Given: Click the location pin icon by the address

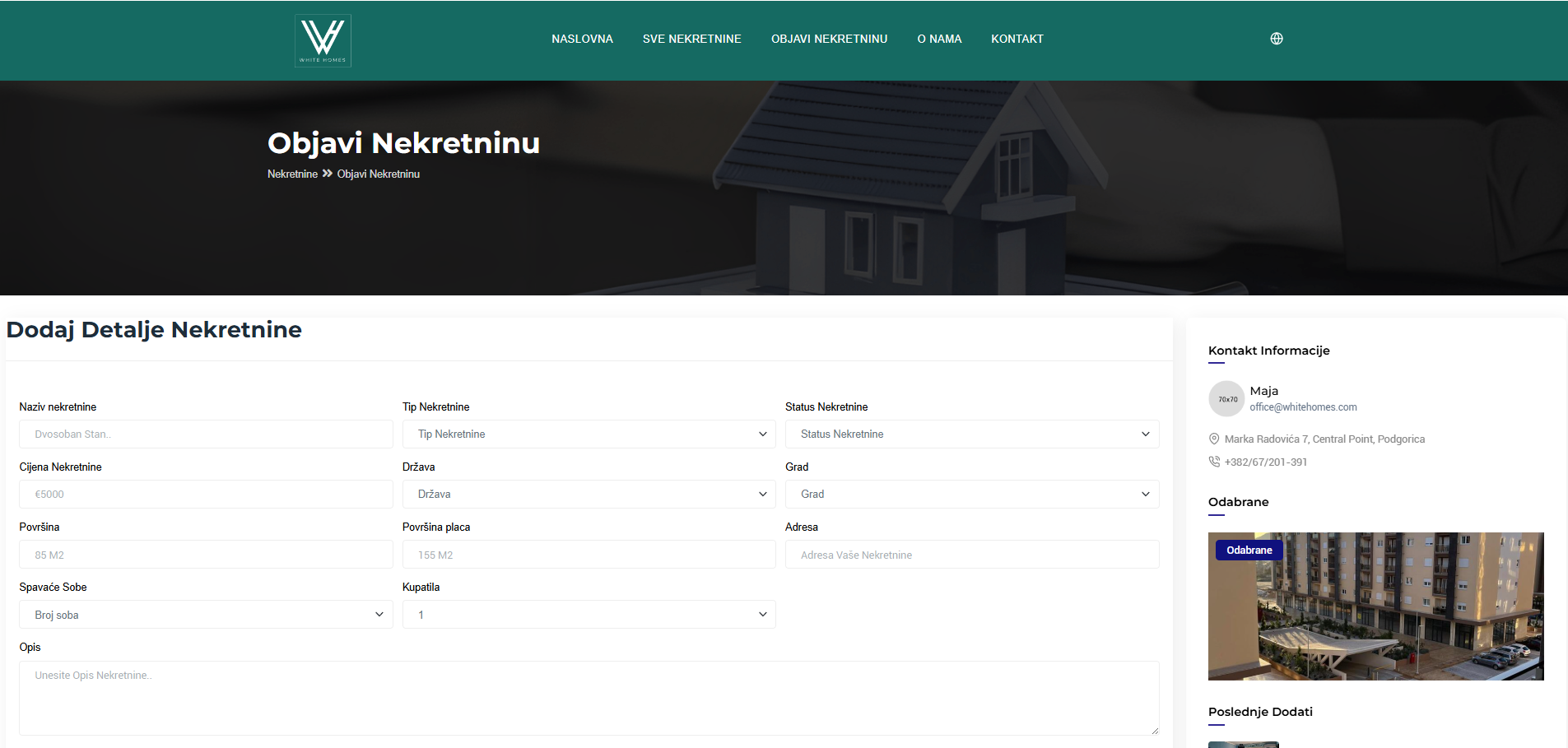Looking at the screenshot, I should 1214,439.
